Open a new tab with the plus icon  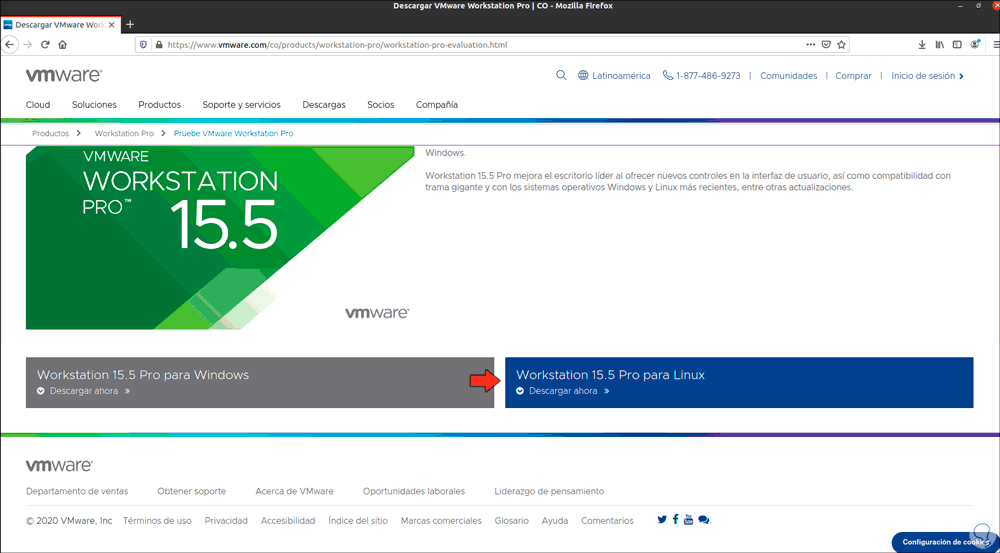[130, 25]
